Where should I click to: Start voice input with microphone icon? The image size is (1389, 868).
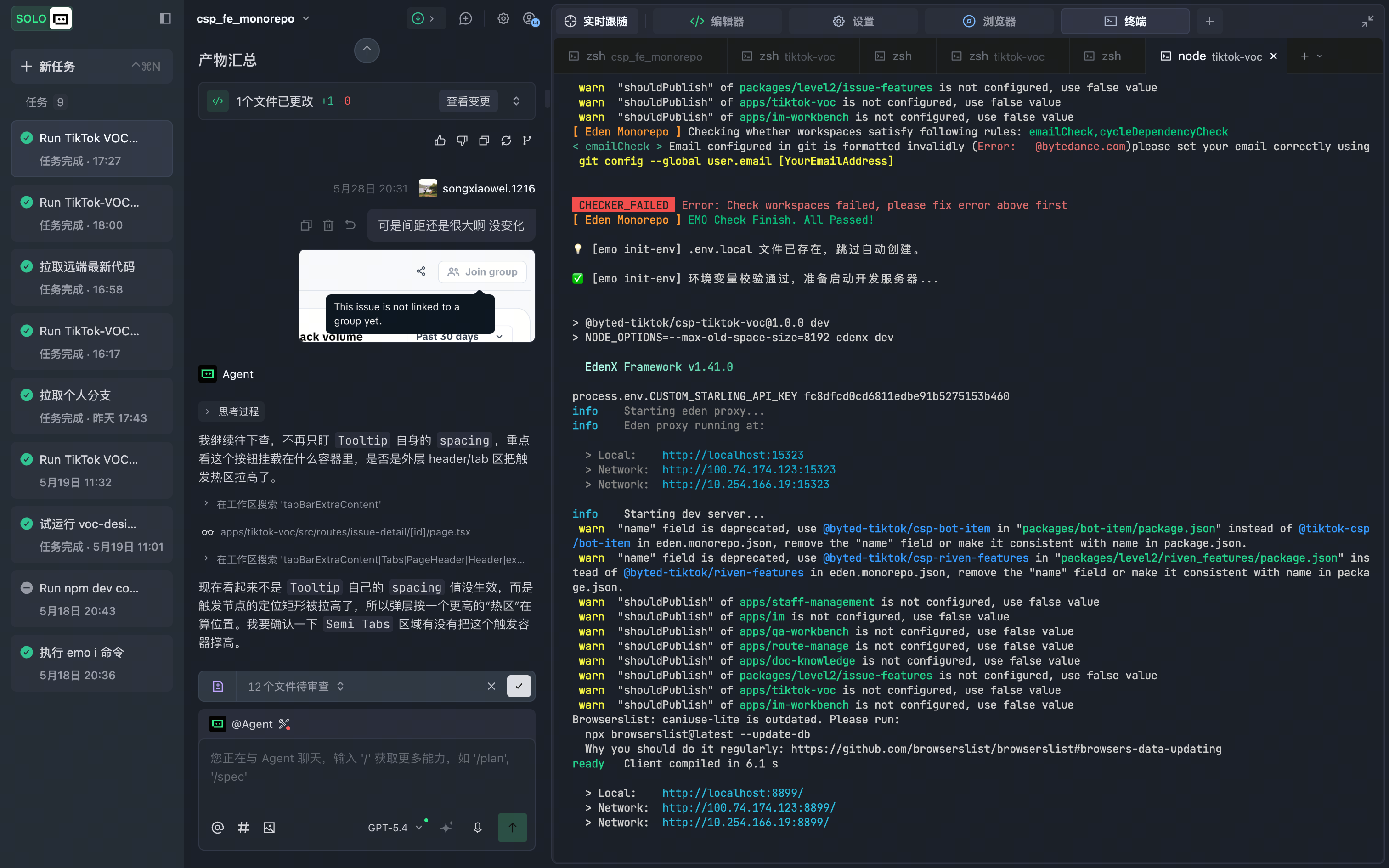click(x=478, y=827)
